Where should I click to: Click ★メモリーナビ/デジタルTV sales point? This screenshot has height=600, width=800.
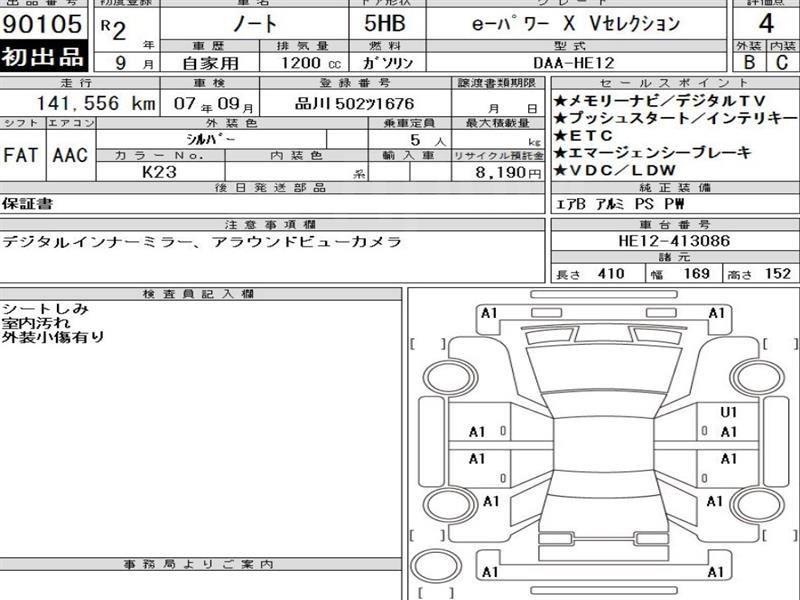(659, 101)
